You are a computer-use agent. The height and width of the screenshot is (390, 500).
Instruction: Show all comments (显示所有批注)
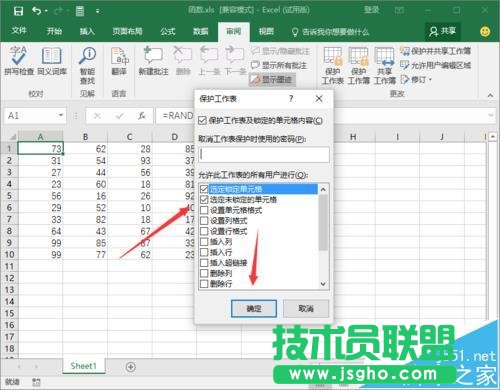[279, 65]
